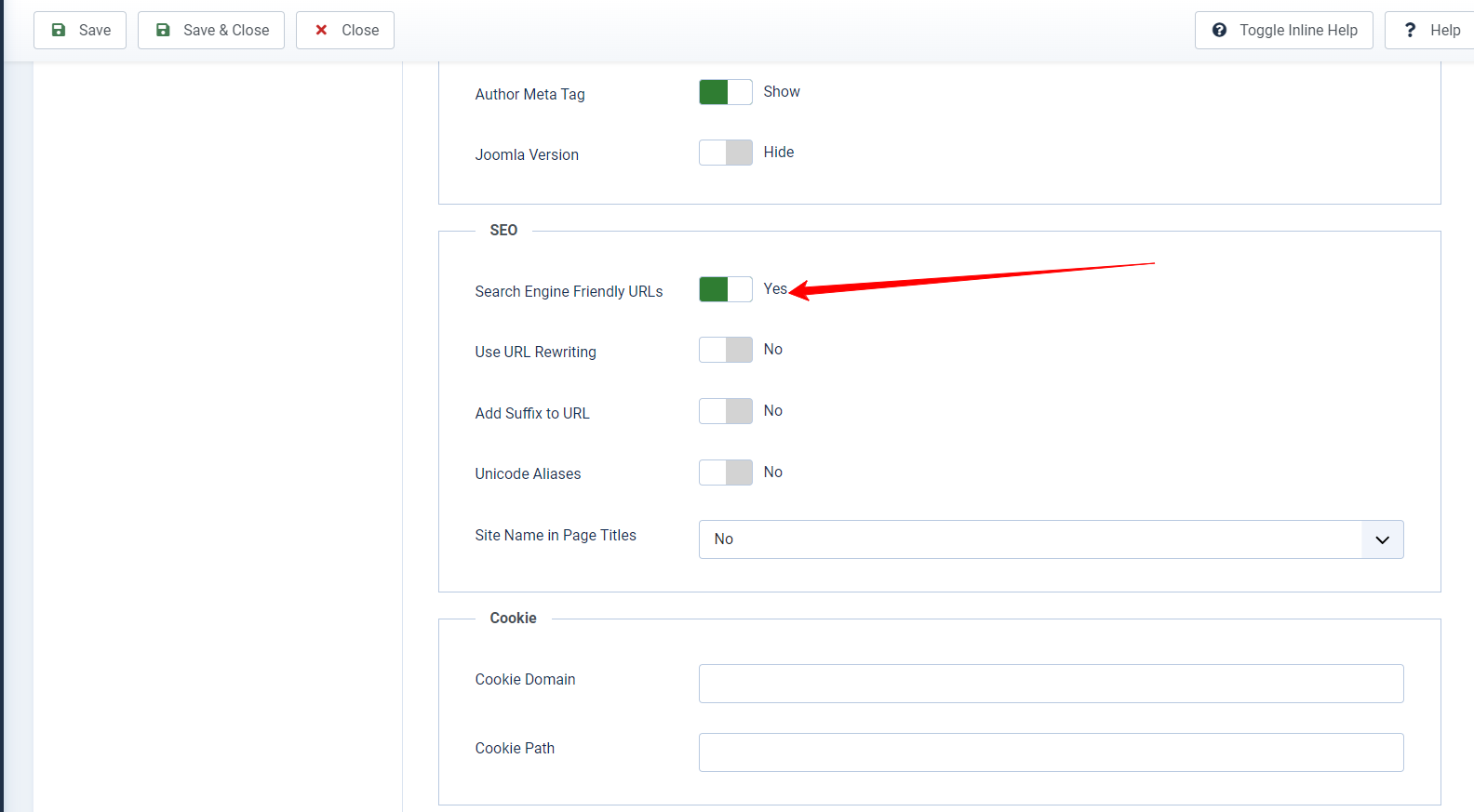Click the Add Suffix to URL label
Image resolution: width=1474 pixels, height=812 pixels.
click(x=532, y=413)
